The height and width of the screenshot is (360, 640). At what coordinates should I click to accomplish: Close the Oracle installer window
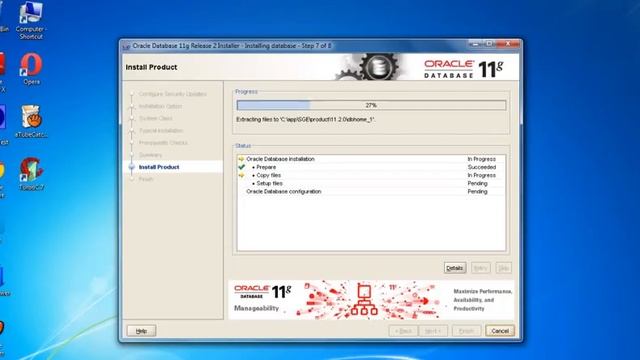508,44
